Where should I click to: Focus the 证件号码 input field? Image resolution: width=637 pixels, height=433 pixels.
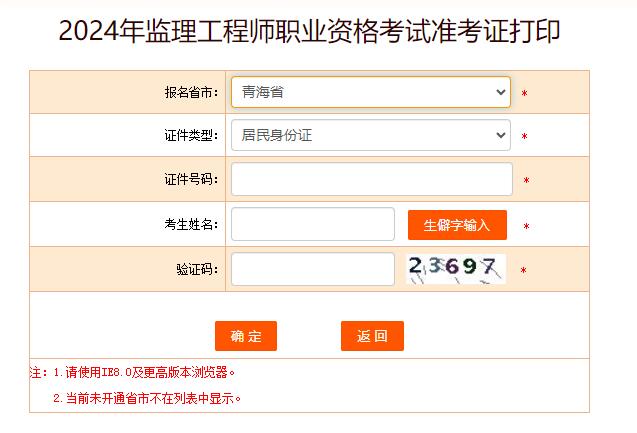pos(372,179)
